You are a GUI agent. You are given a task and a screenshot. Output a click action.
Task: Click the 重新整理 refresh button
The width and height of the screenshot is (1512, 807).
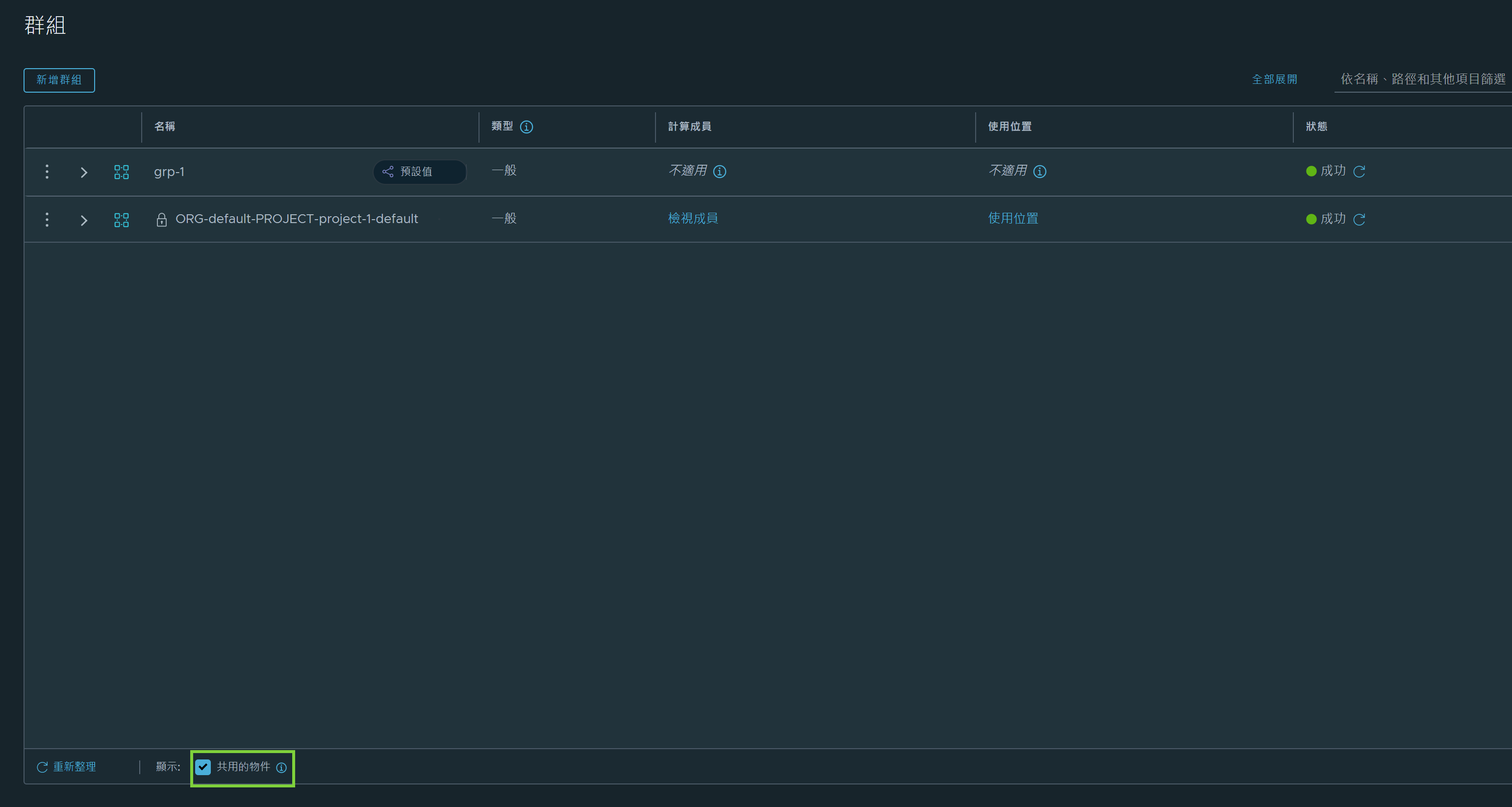(x=66, y=767)
